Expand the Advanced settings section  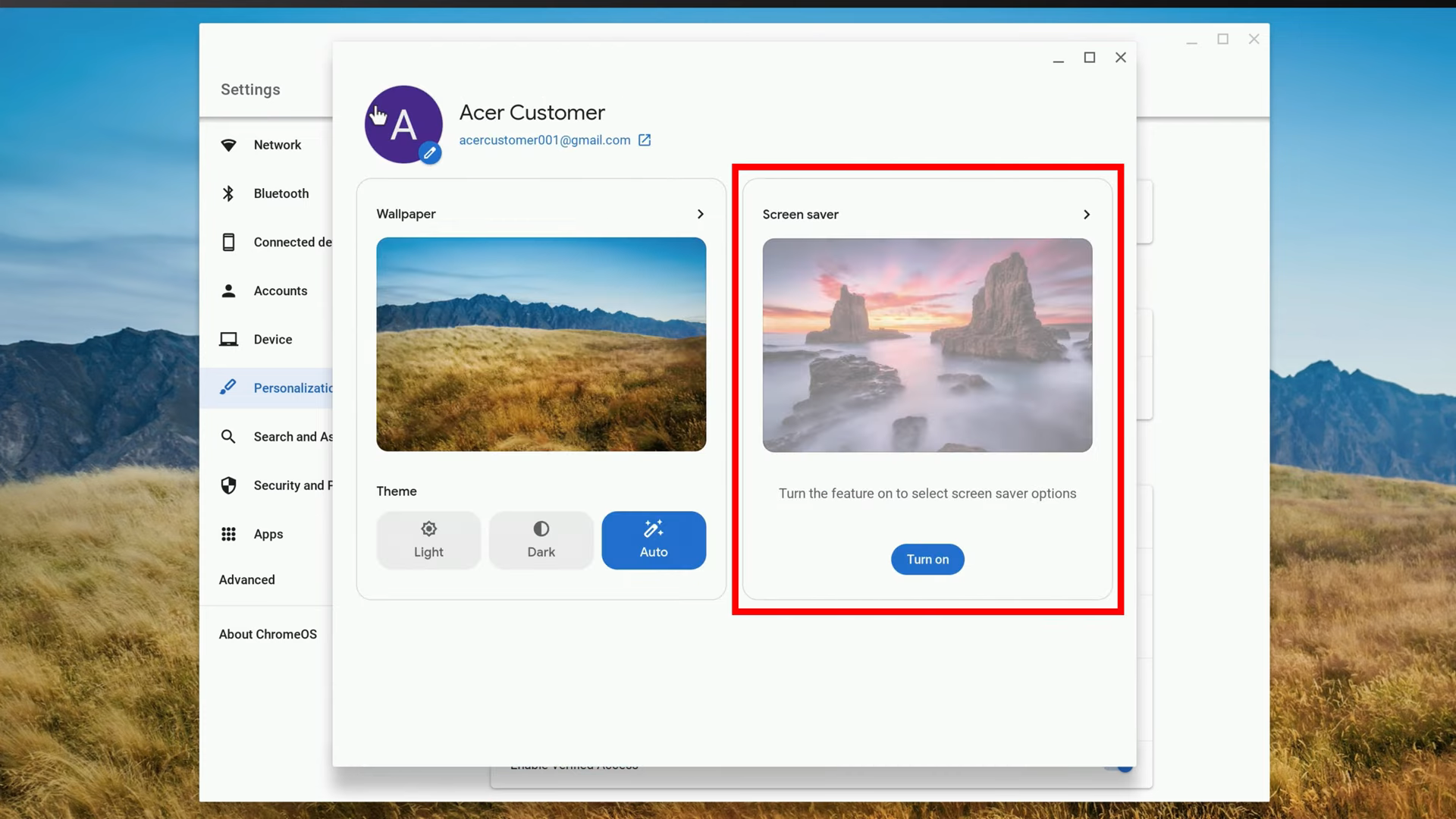[x=246, y=579]
